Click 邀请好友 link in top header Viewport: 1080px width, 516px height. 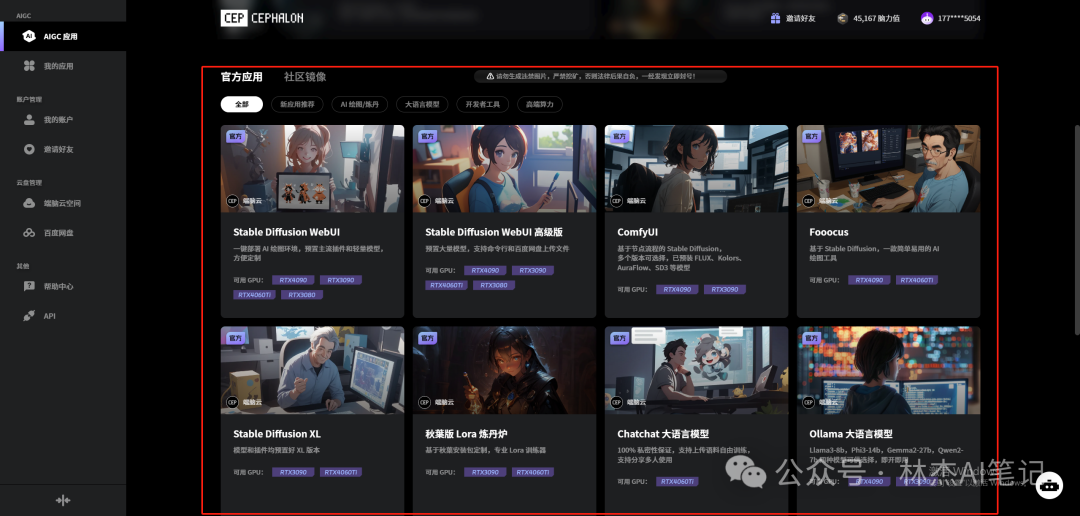[800, 19]
